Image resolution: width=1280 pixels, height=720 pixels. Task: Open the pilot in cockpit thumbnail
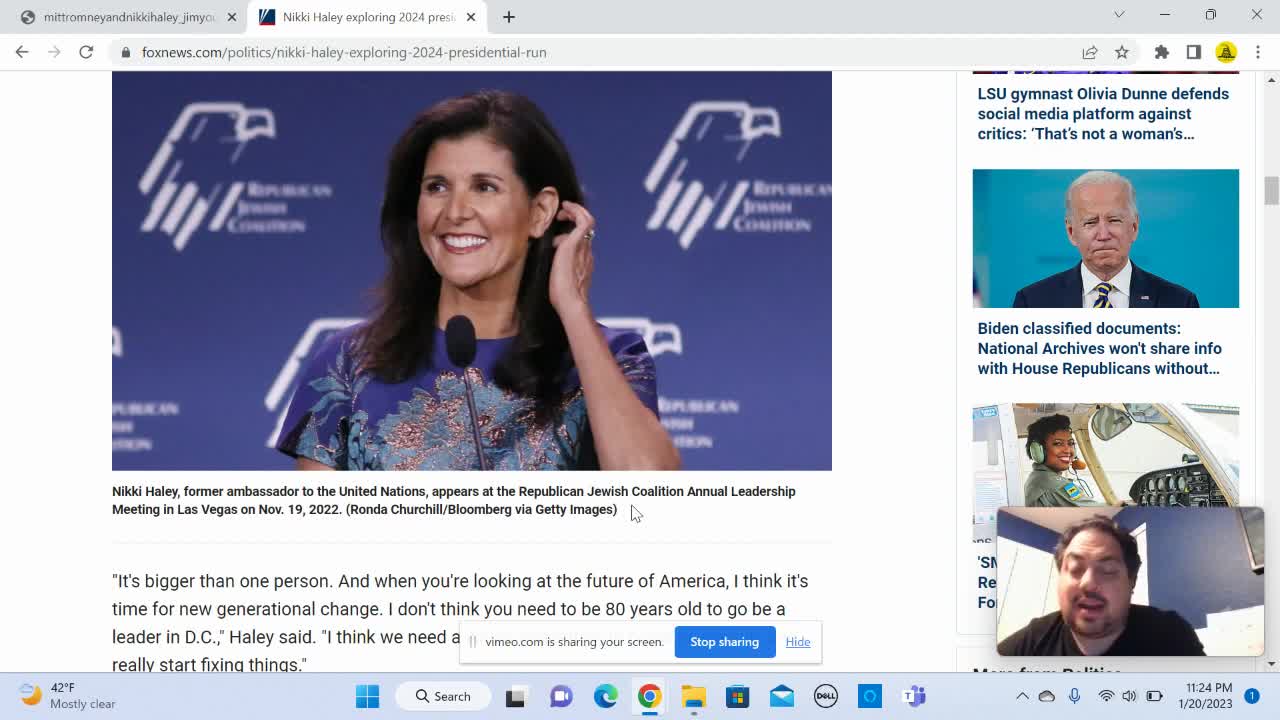1106,456
